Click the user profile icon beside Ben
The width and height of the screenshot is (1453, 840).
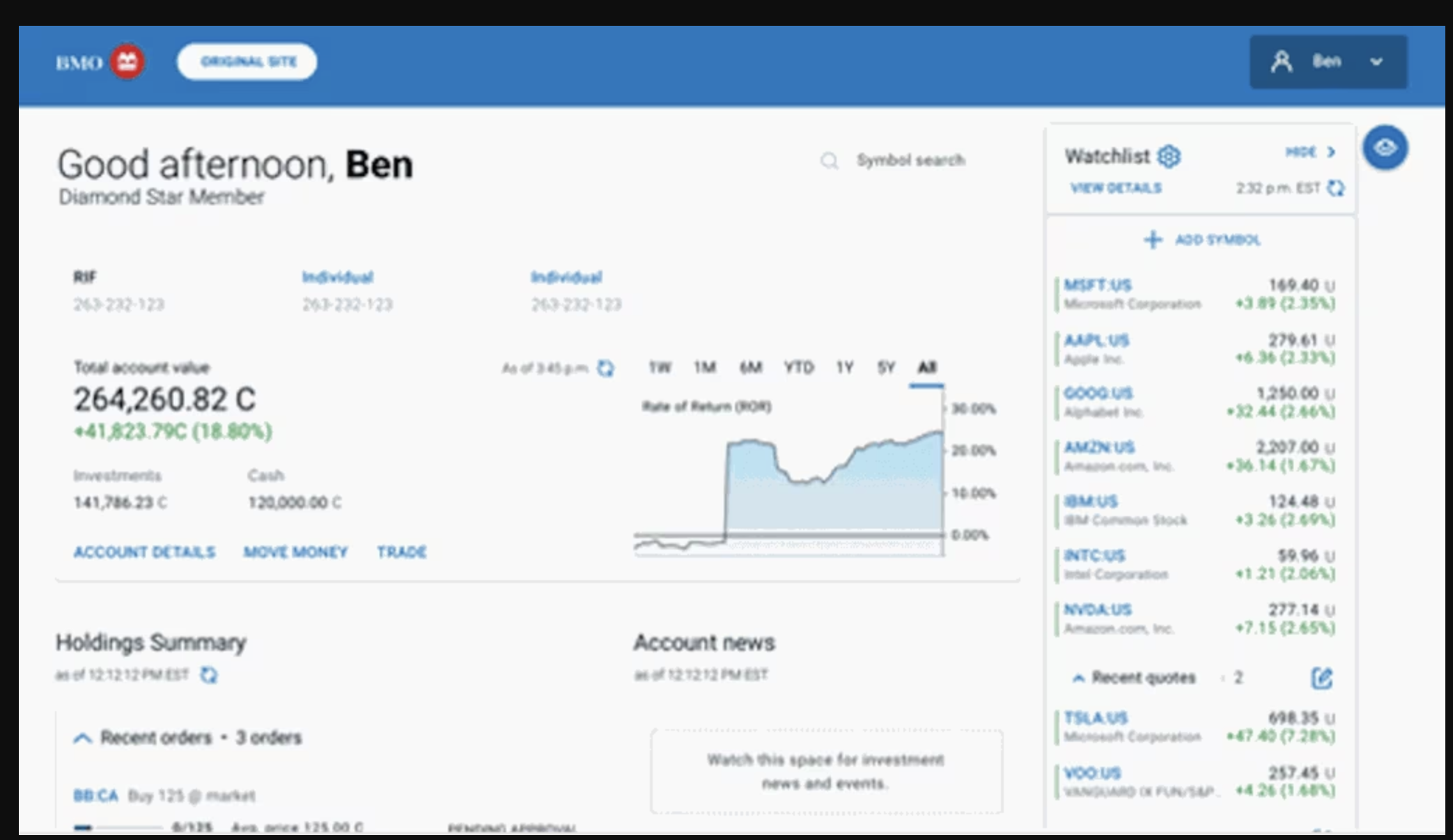click(x=1281, y=62)
